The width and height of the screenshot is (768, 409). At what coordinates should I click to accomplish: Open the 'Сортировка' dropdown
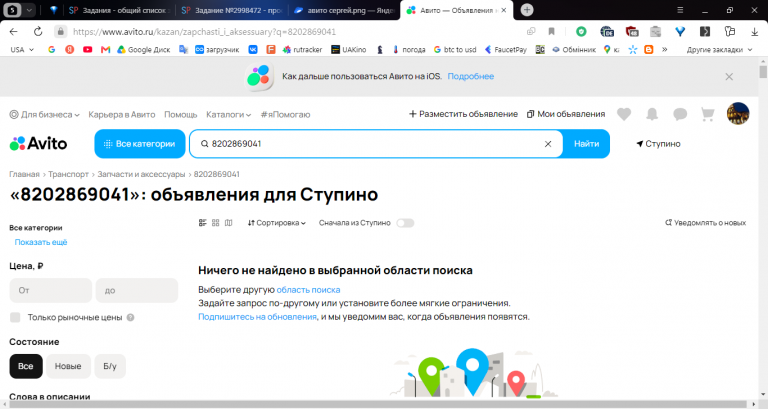click(276, 223)
